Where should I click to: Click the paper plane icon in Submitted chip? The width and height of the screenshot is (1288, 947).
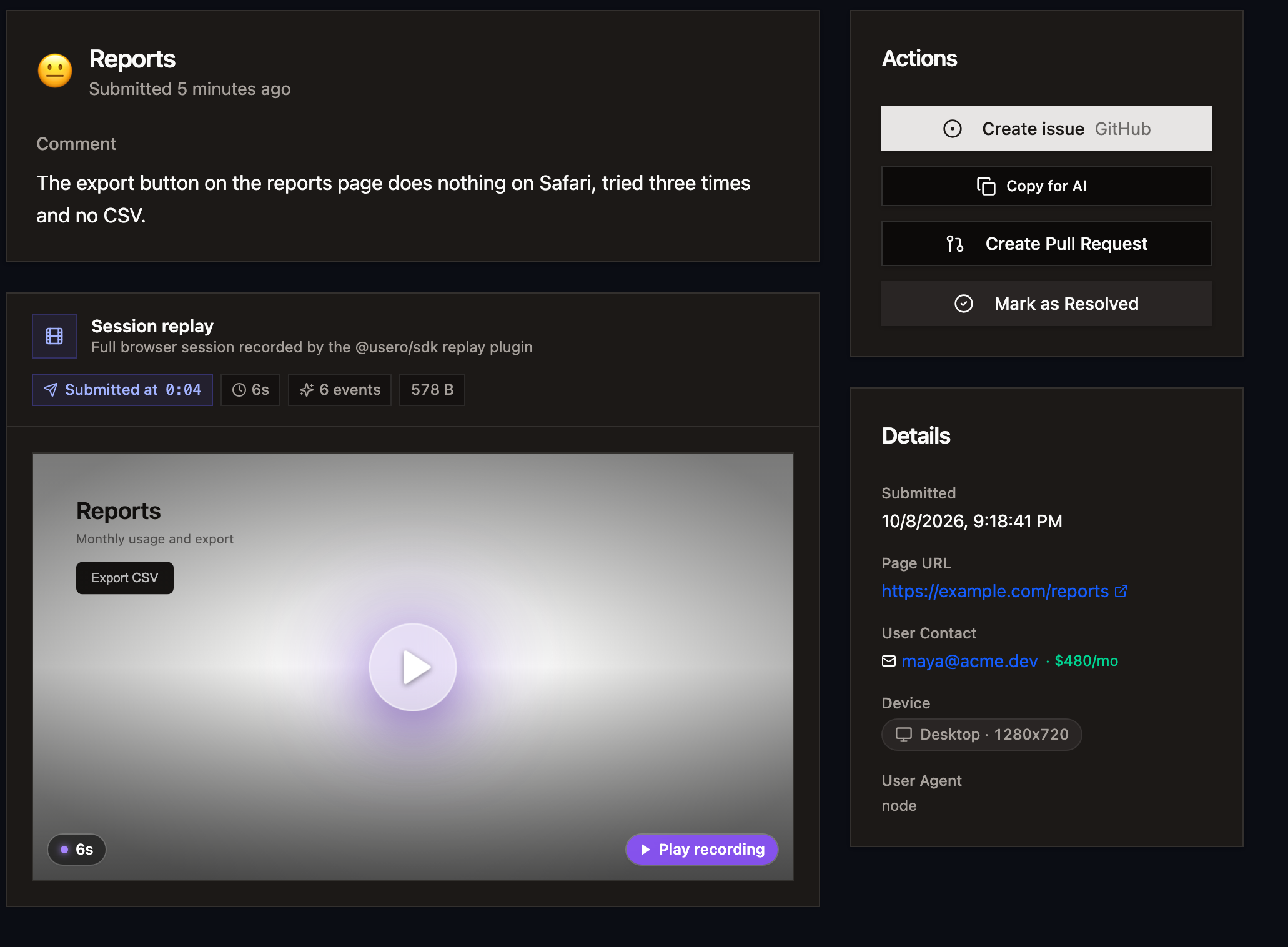pyautogui.click(x=51, y=390)
